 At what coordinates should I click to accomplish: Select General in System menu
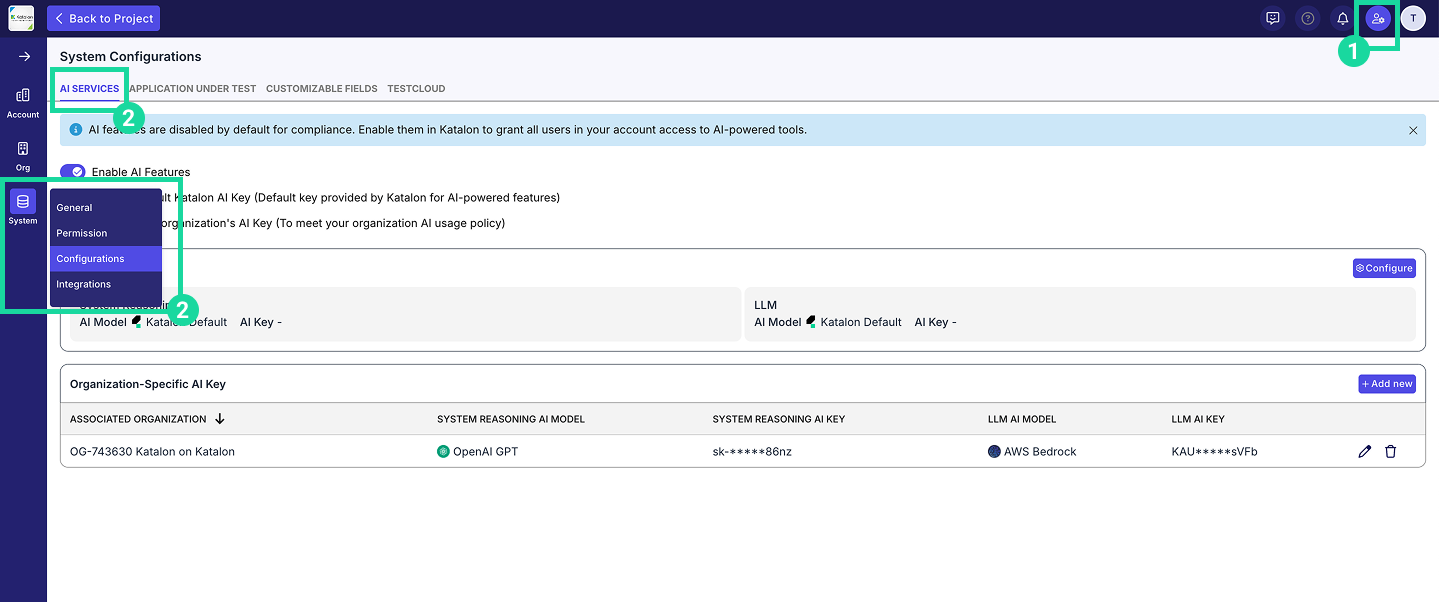[x=106, y=208]
